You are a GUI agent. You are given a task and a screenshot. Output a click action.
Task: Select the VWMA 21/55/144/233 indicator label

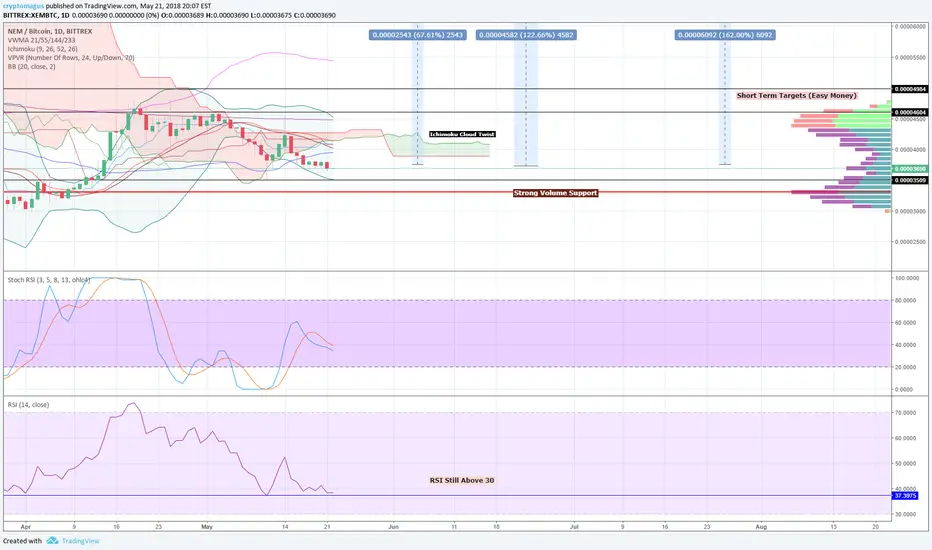[x=41, y=40]
